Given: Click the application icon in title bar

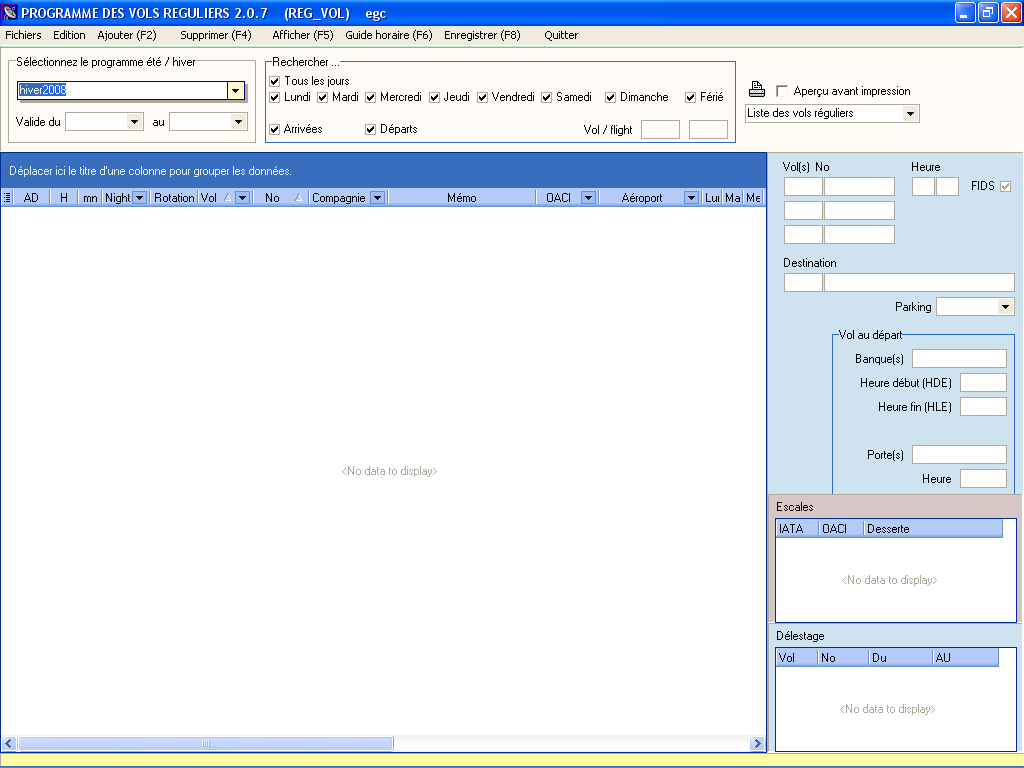Looking at the screenshot, I should 11,13.
